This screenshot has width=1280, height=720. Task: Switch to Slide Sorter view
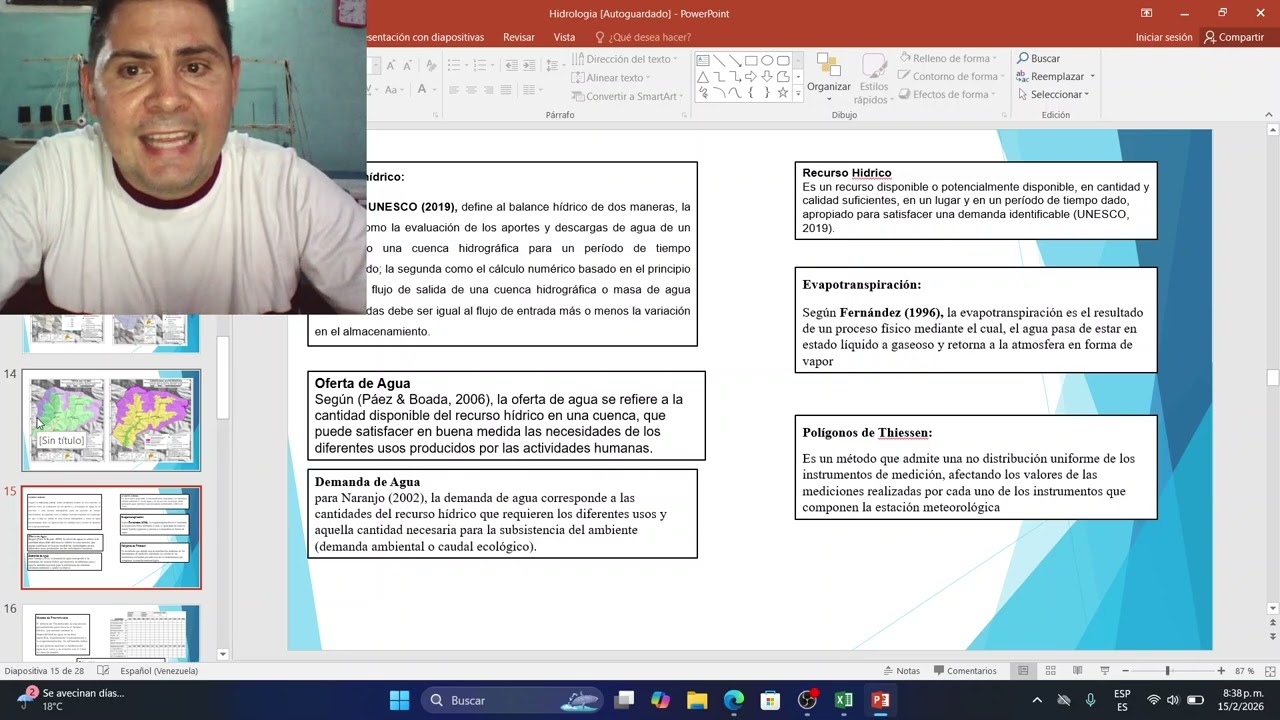point(1050,671)
